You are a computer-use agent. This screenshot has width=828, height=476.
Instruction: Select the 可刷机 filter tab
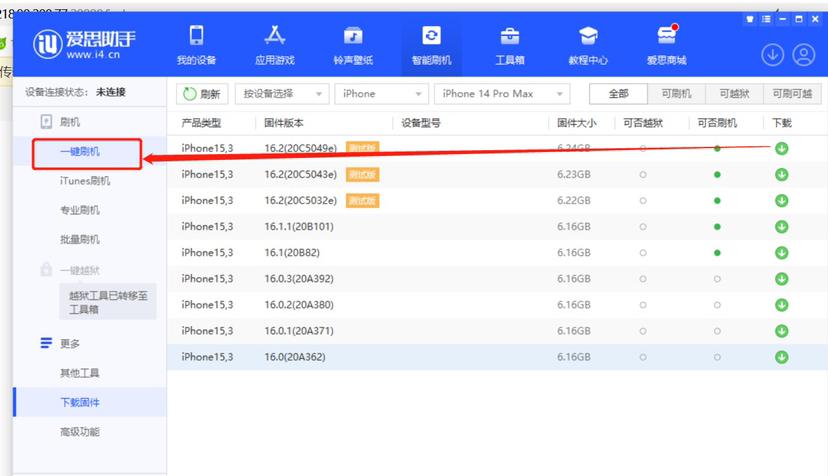(x=676, y=94)
